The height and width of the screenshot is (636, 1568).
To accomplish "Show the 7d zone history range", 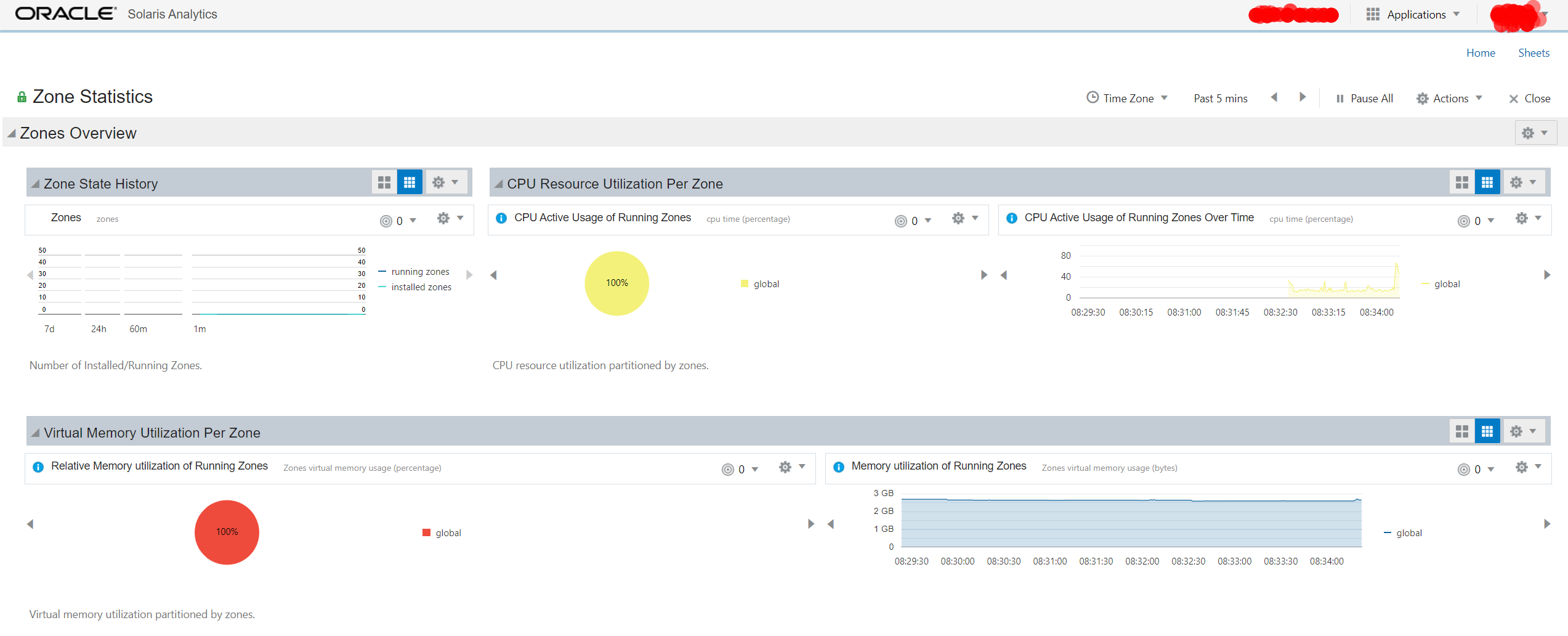I will [49, 329].
